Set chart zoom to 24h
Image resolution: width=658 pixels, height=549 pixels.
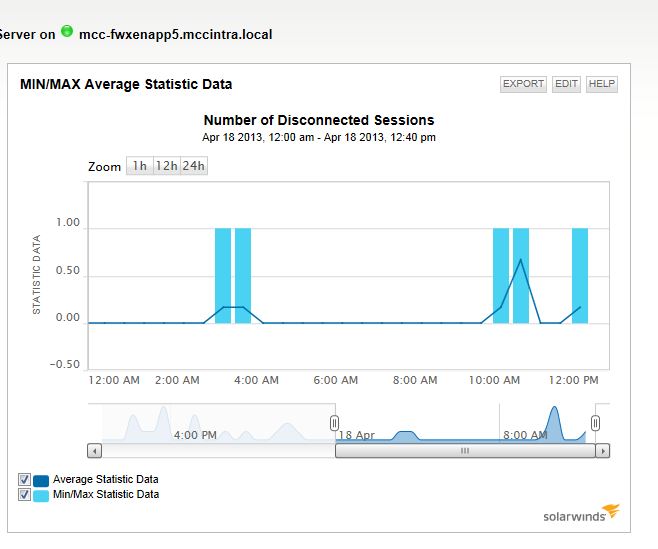(193, 166)
